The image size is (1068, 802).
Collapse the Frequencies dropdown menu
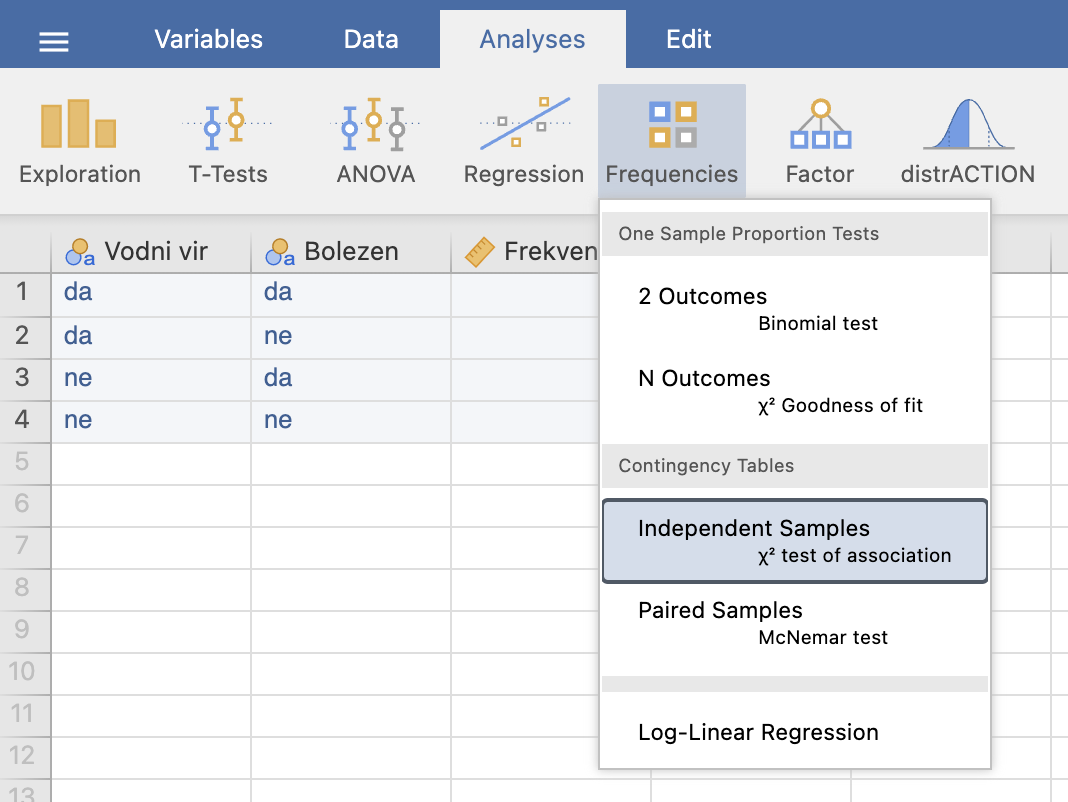[x=672, y=142]
